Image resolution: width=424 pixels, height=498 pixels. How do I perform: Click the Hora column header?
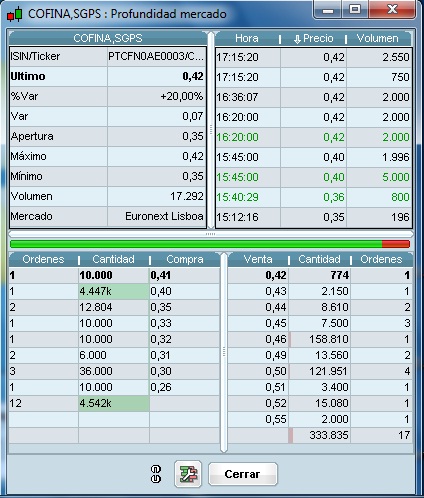247,39
